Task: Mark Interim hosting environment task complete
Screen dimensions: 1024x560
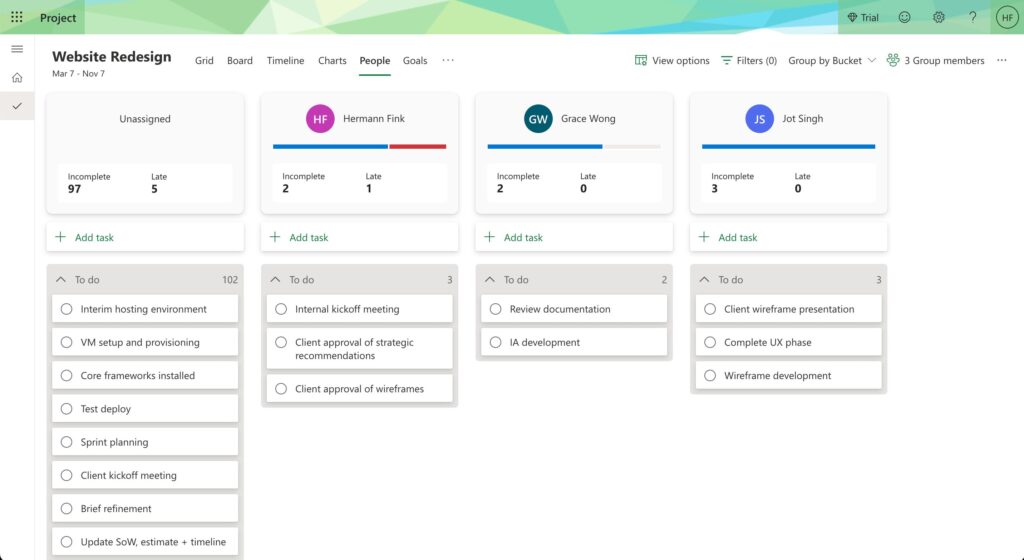Action: [x=67, y=309]
